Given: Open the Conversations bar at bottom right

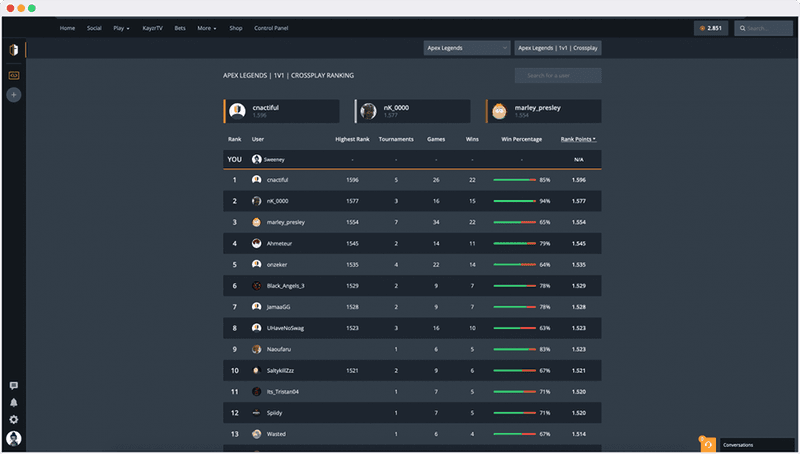Looking at the screenshot, I should (x=757, y=445).
